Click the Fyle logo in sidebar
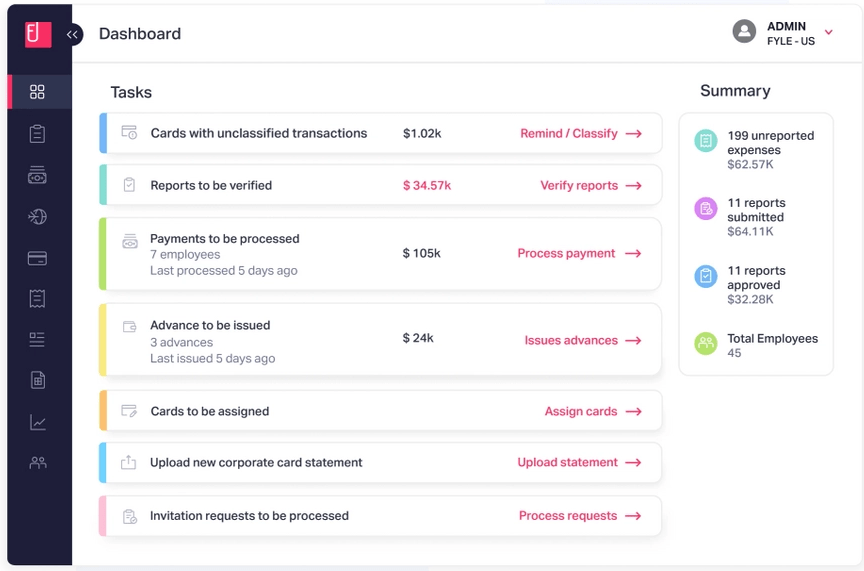 [38, 34]
